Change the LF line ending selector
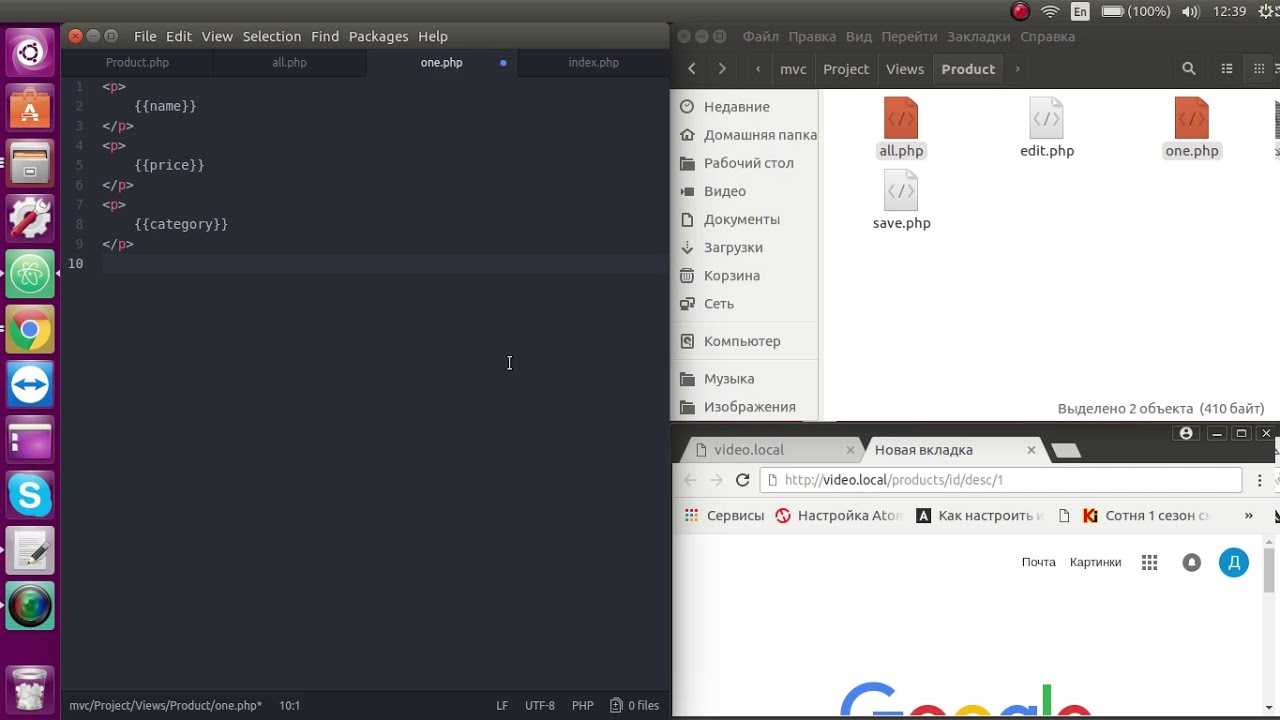1280x720 pixels. click(502, 705)
